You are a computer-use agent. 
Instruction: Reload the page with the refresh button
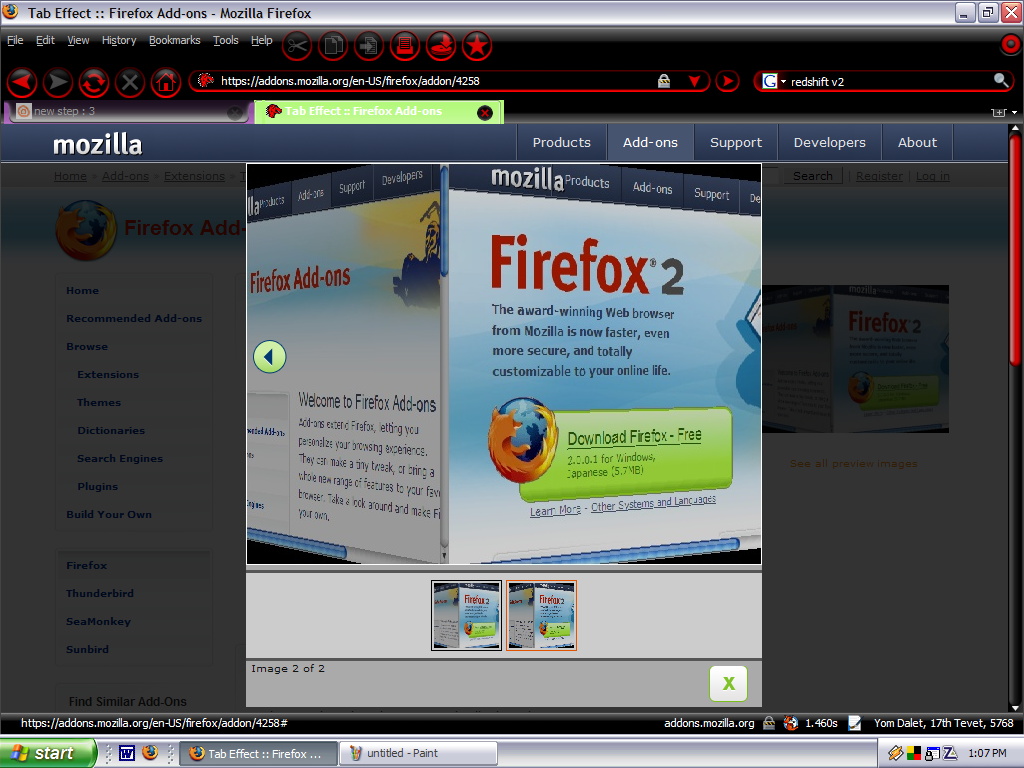coord(93,82)
